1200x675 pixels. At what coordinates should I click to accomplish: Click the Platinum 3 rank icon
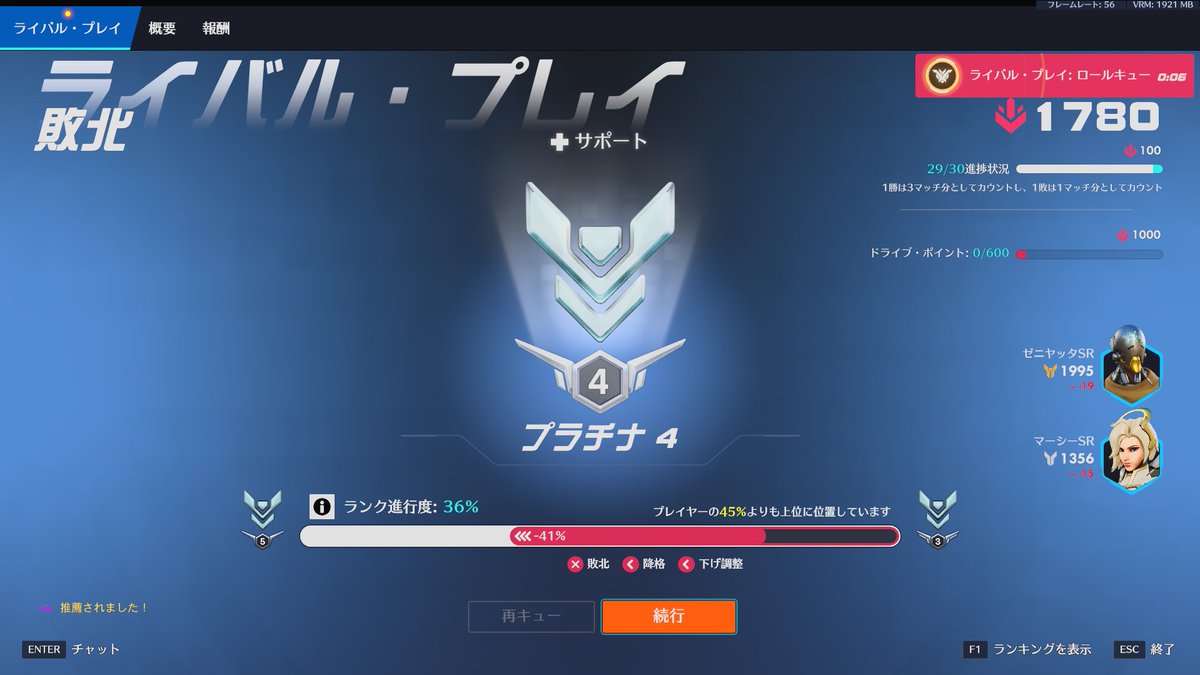click(x=937, y=519)
